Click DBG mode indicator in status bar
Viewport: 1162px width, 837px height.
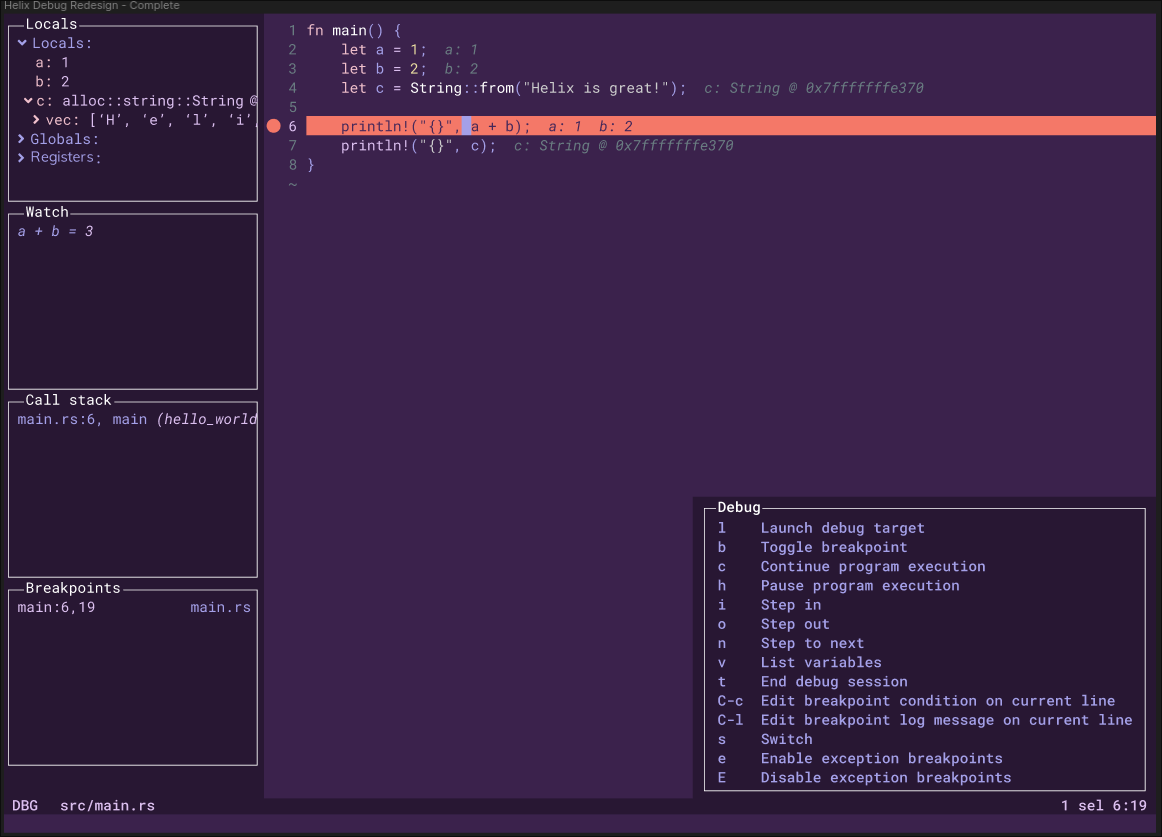coord(25,805)
